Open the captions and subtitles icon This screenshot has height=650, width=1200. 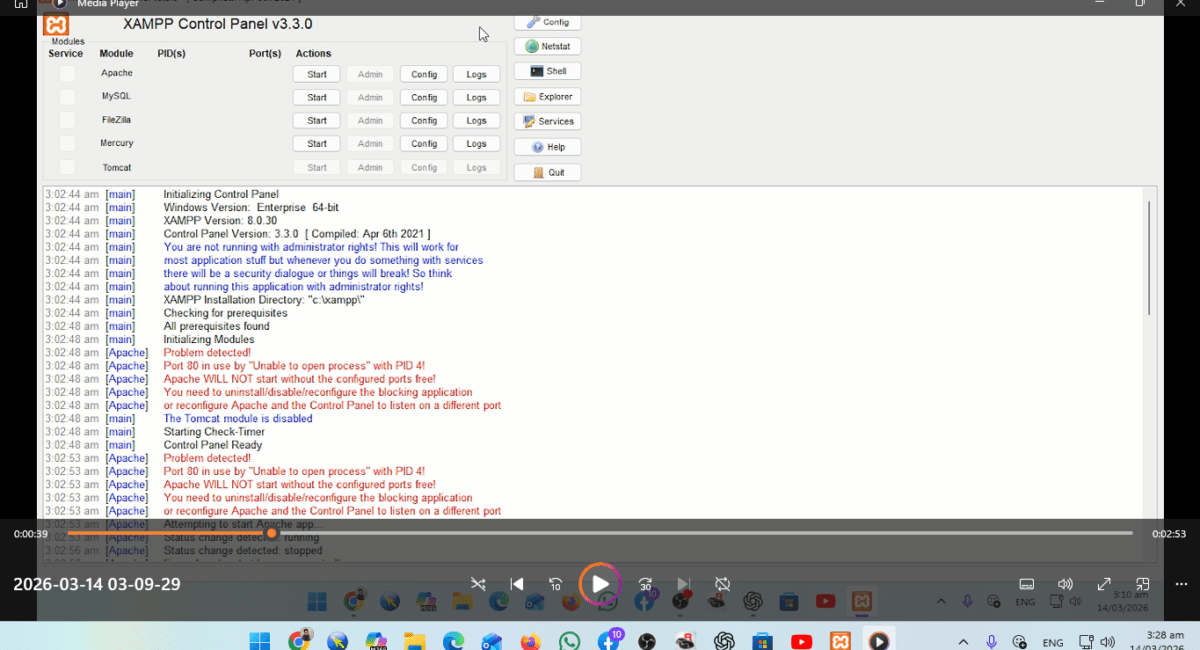coord(1026,584)
